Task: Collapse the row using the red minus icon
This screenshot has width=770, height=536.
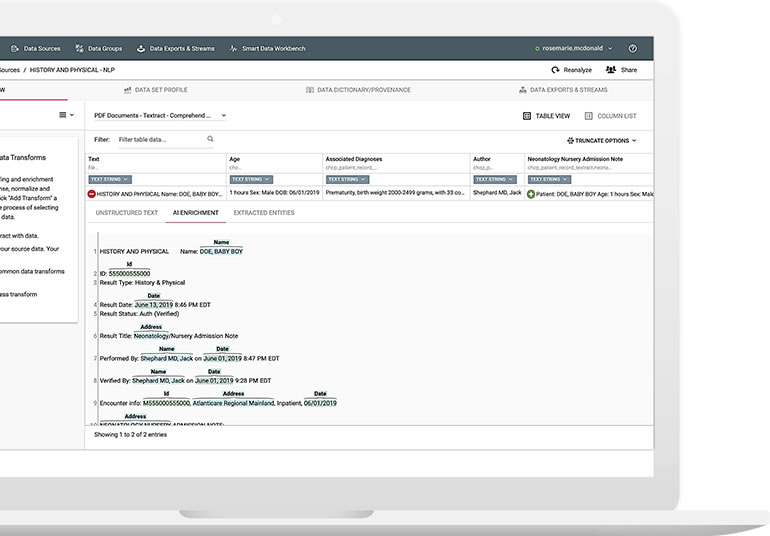Action: [x=91, y=194]
